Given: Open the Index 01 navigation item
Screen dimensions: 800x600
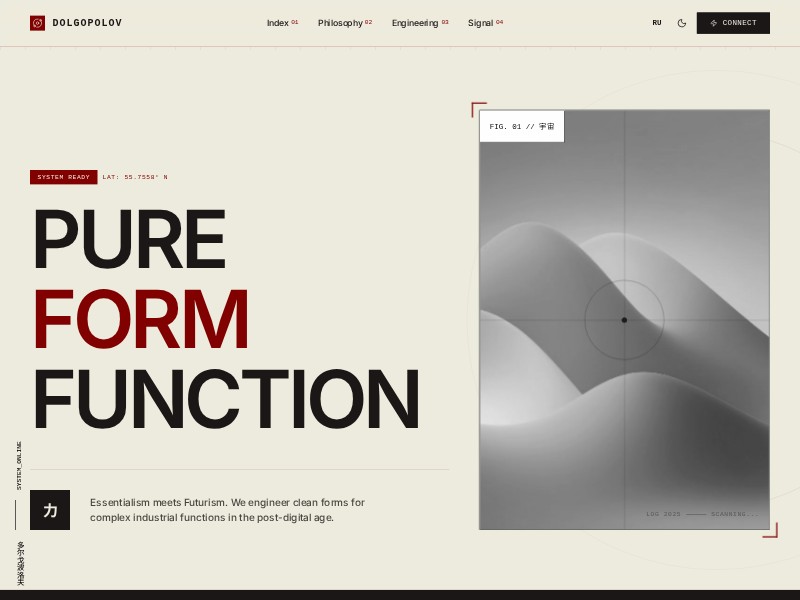Looking at the screenshot, I should [279, 22].
